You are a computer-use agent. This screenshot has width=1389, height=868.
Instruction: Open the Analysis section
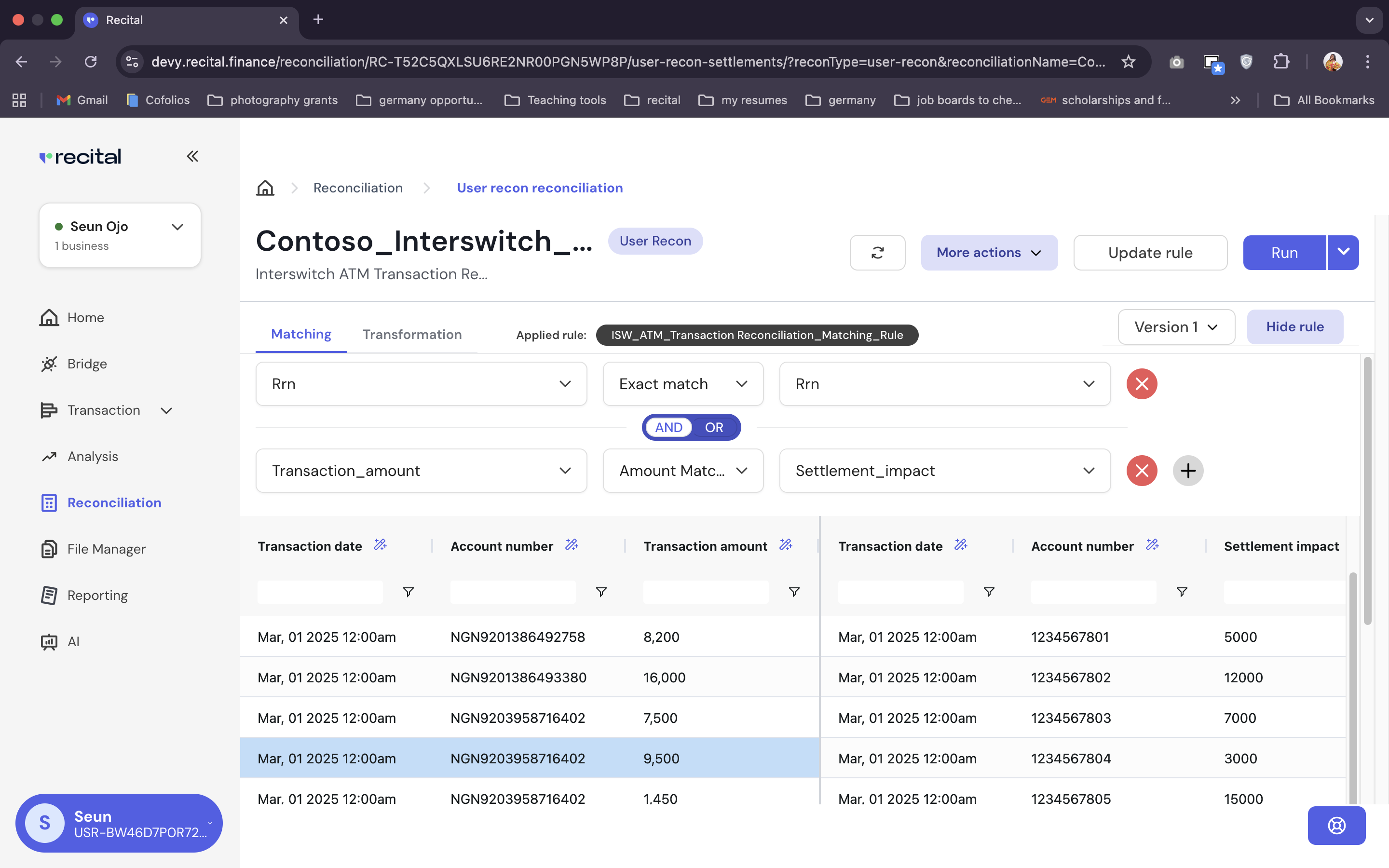[93, 456]
